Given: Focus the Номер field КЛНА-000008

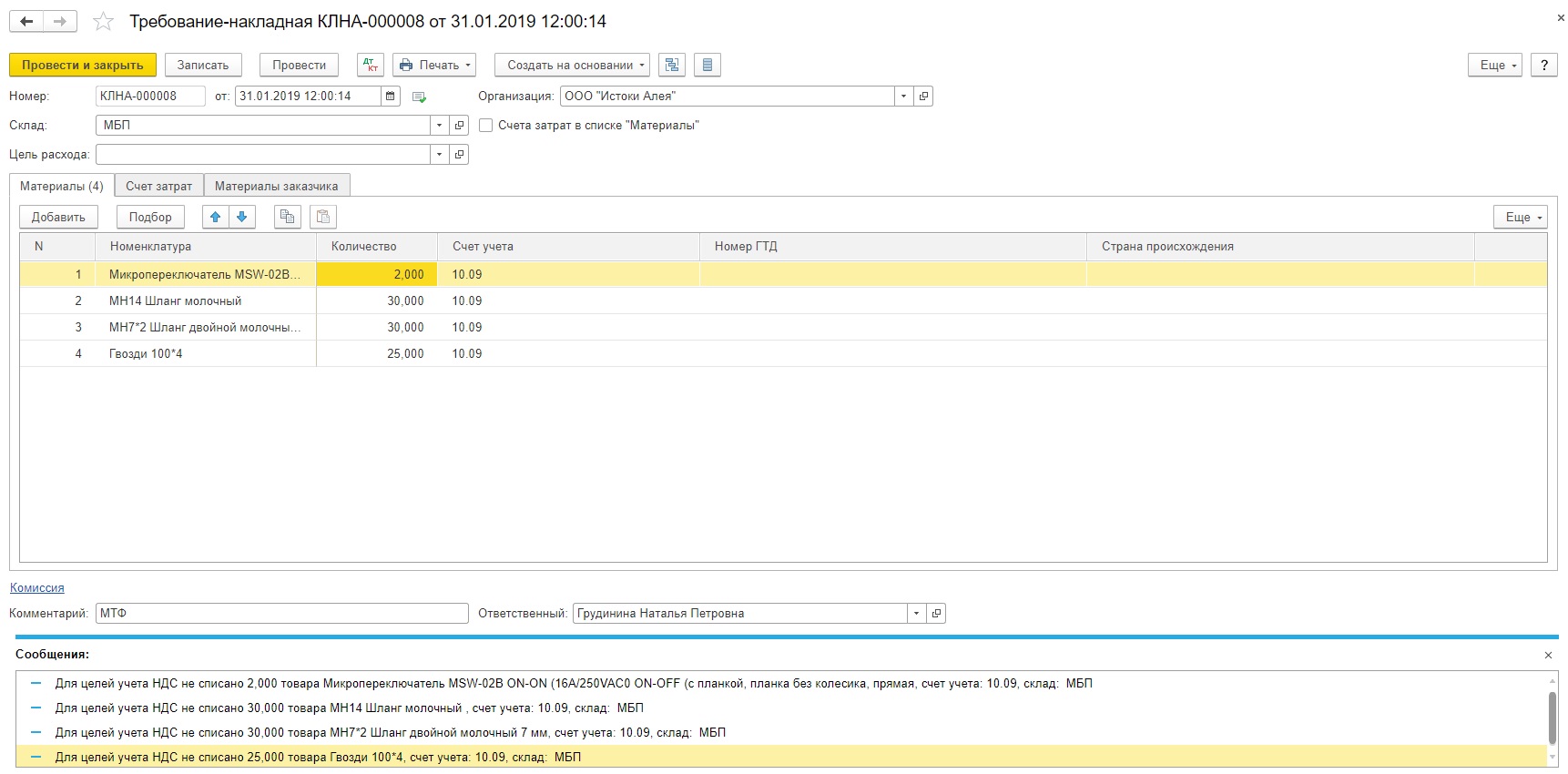Looking at the screenshot, I should click(x=150, y=96).
